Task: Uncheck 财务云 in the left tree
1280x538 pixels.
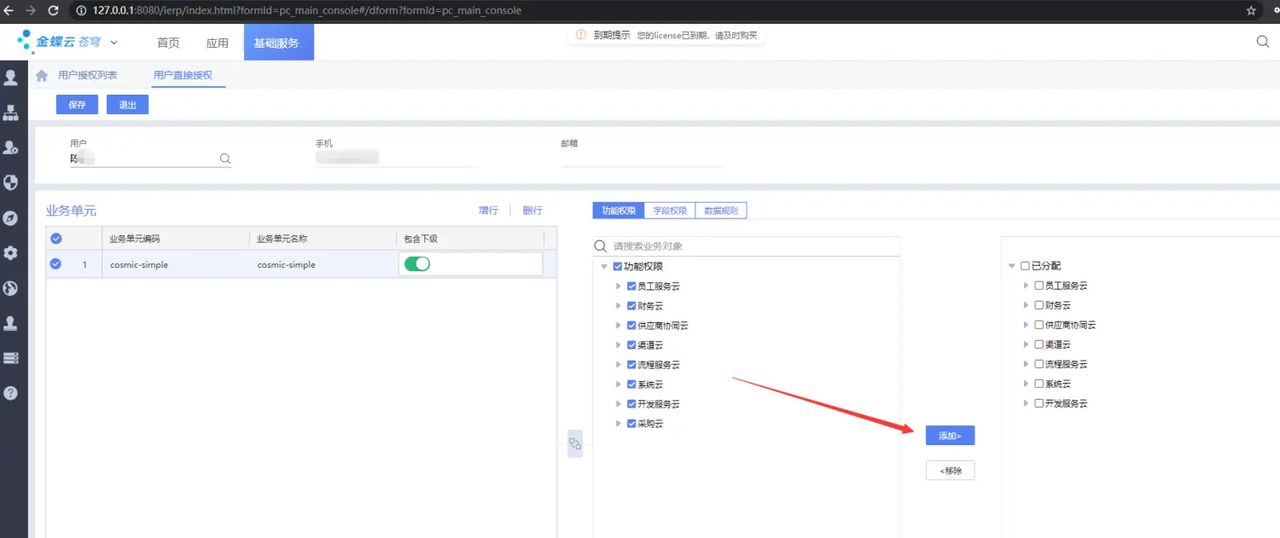Action: pos(631,306)
